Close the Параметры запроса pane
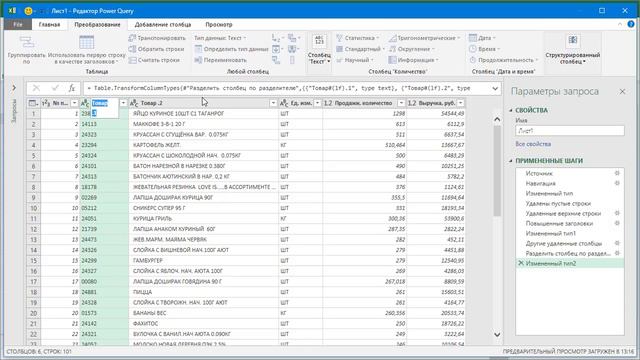The height and width of the screenshot is (360, 640). point(622,91)
